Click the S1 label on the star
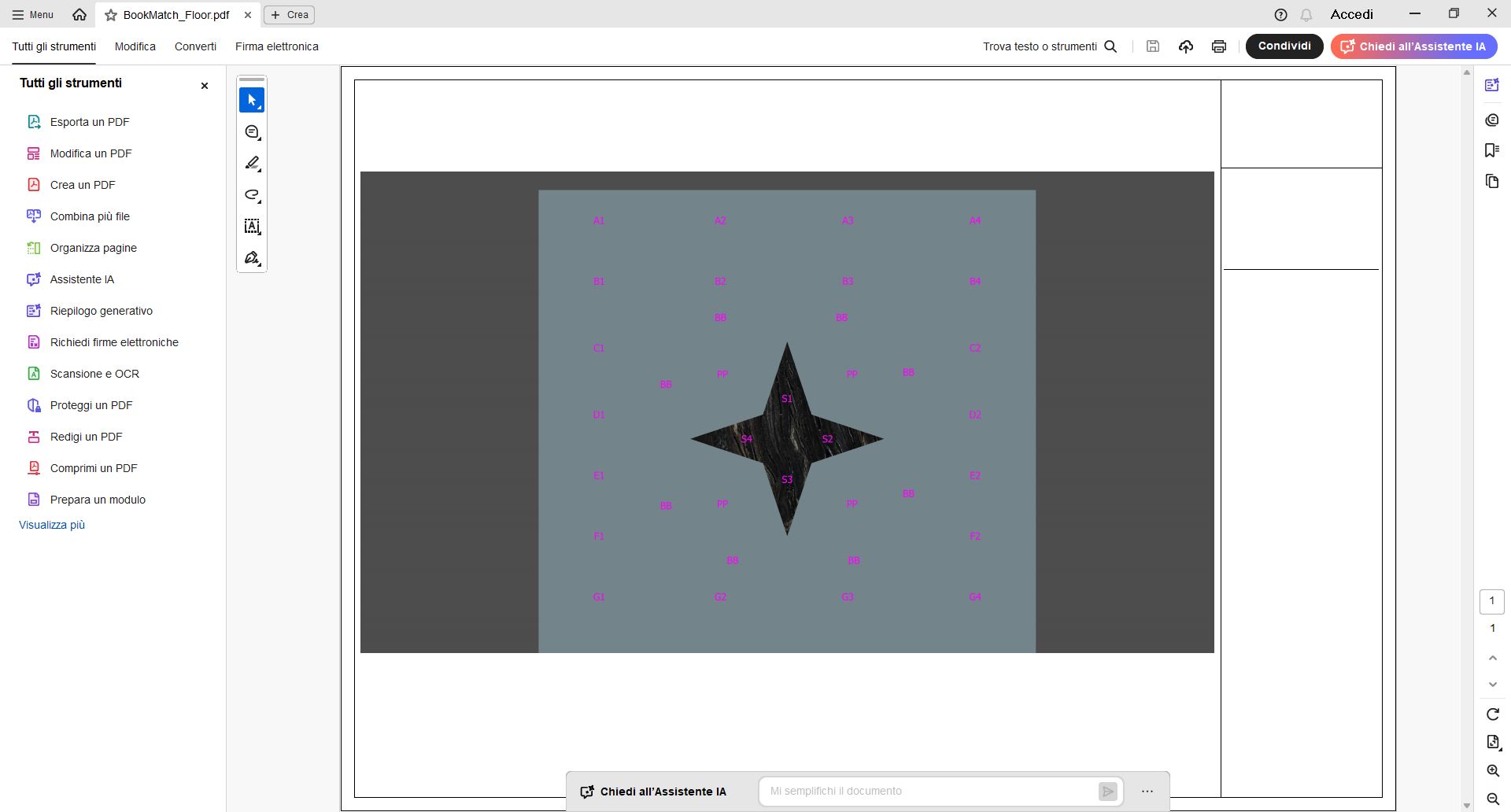Image resolution: width=1511 pixels, height=812 pixels. [x=787, y=399]
